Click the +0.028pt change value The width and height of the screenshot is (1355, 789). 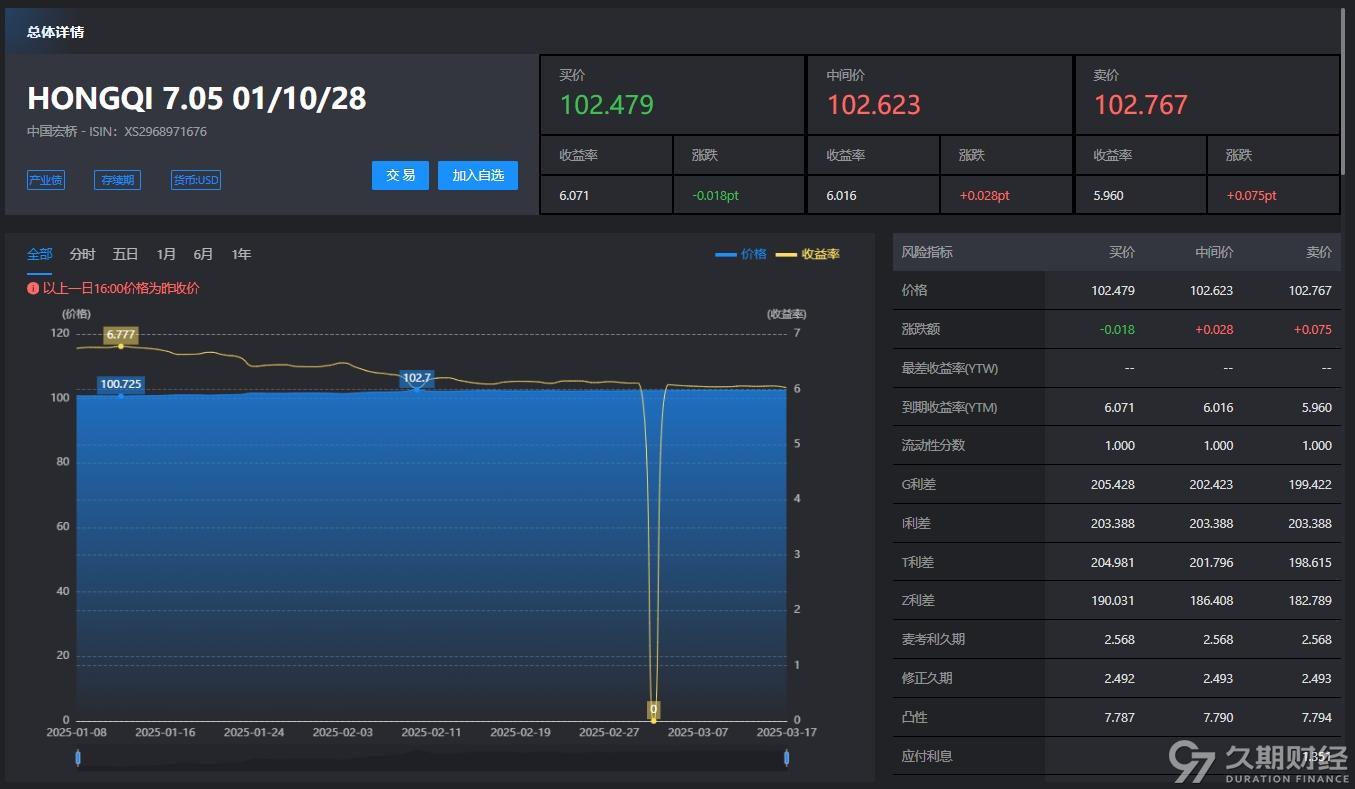[984, 195]
